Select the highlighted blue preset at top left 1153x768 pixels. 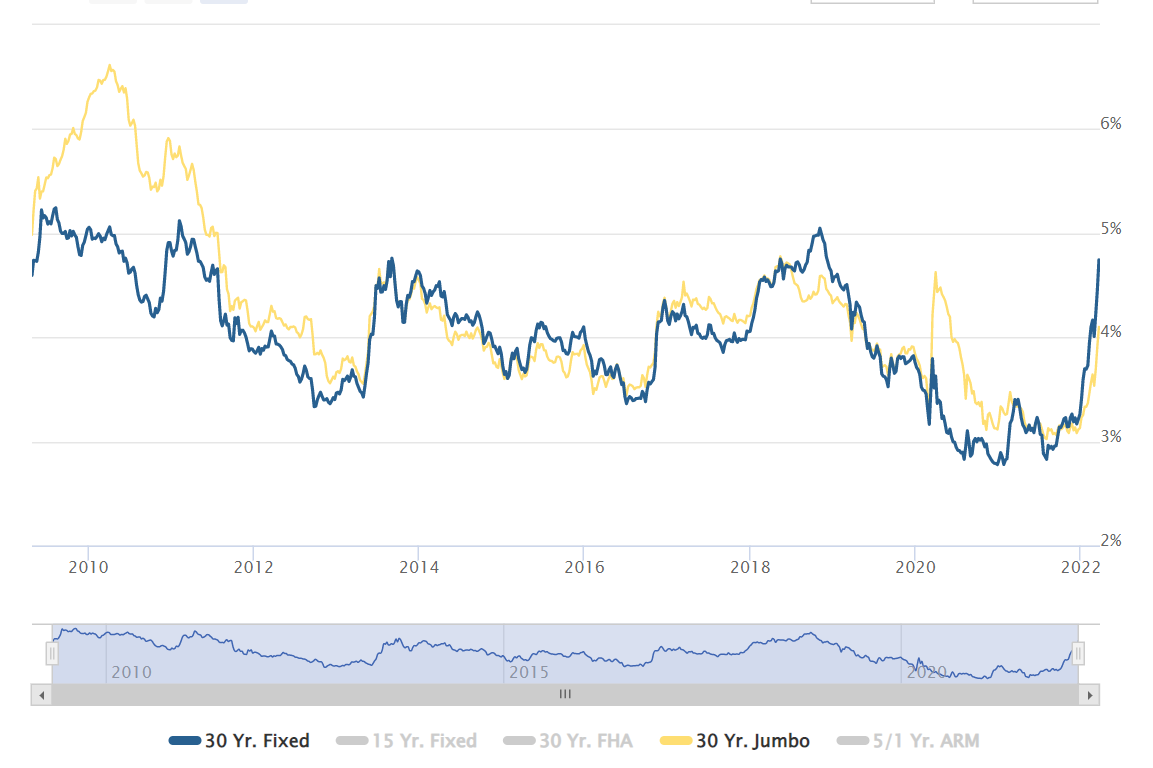[224, 5]
